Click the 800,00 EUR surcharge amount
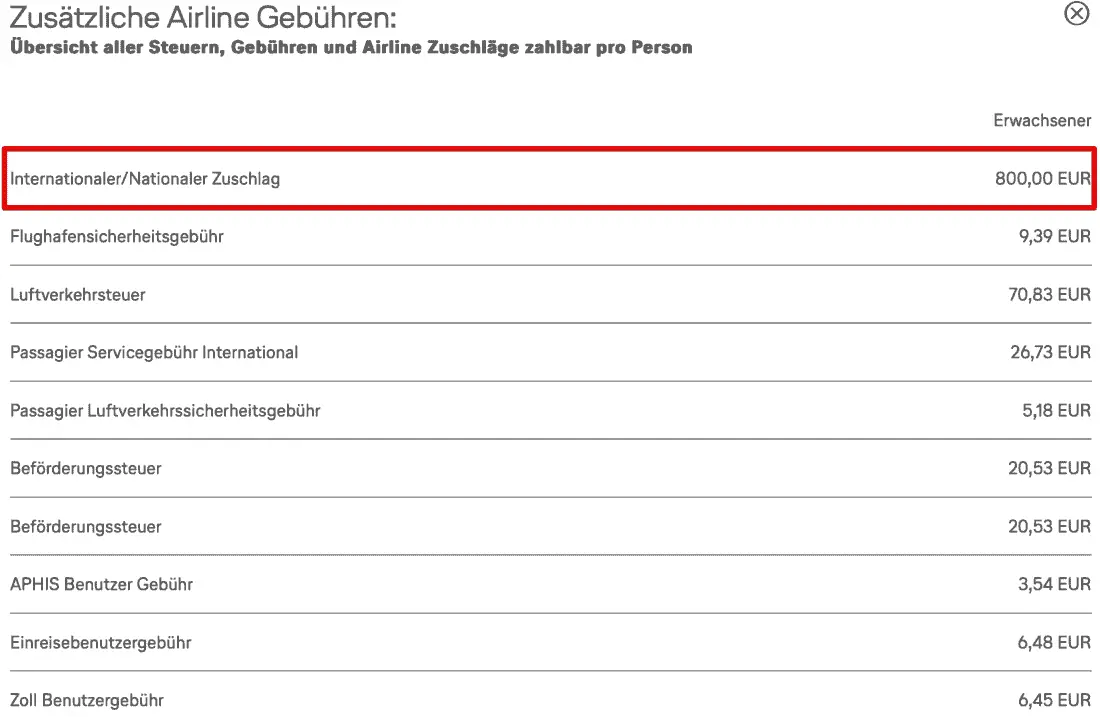 [1042, 179]
